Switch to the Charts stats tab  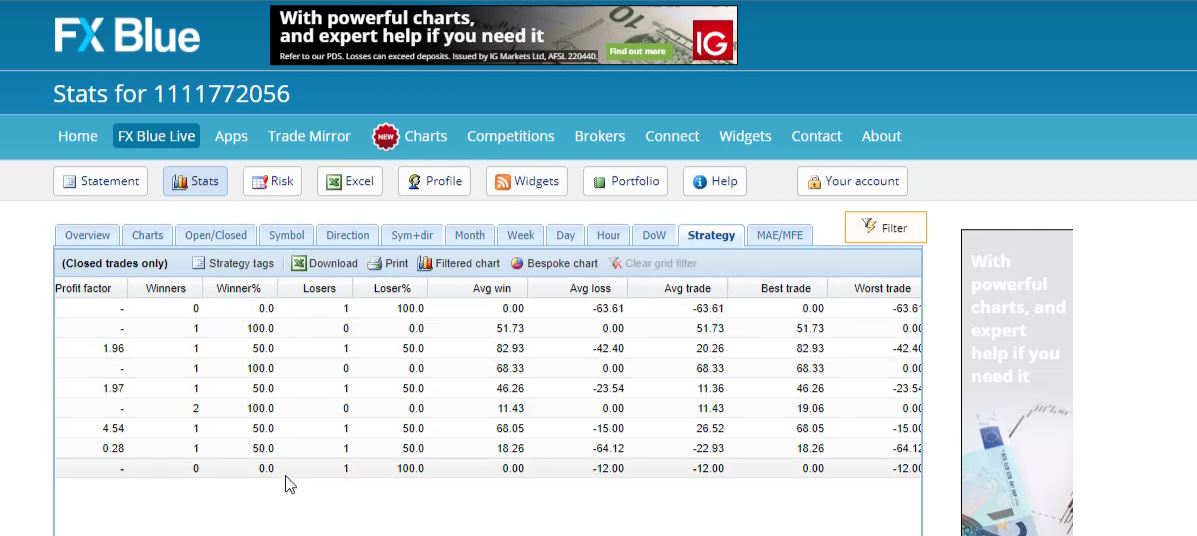click(147, 235)
